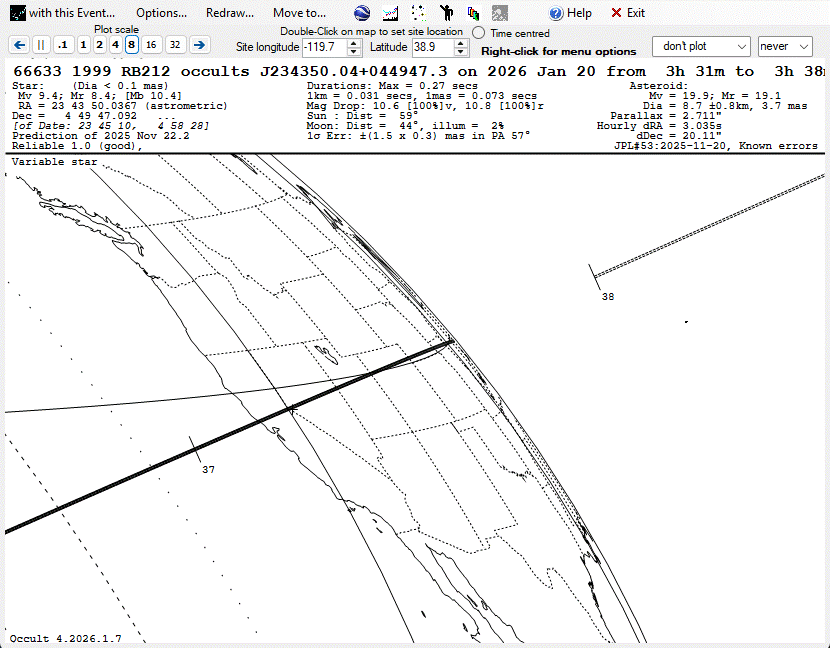Image resolution: width=830 pixels, height=648 pixels.
Task: Select plot scale .1
Action: click(x=62, y=45)
